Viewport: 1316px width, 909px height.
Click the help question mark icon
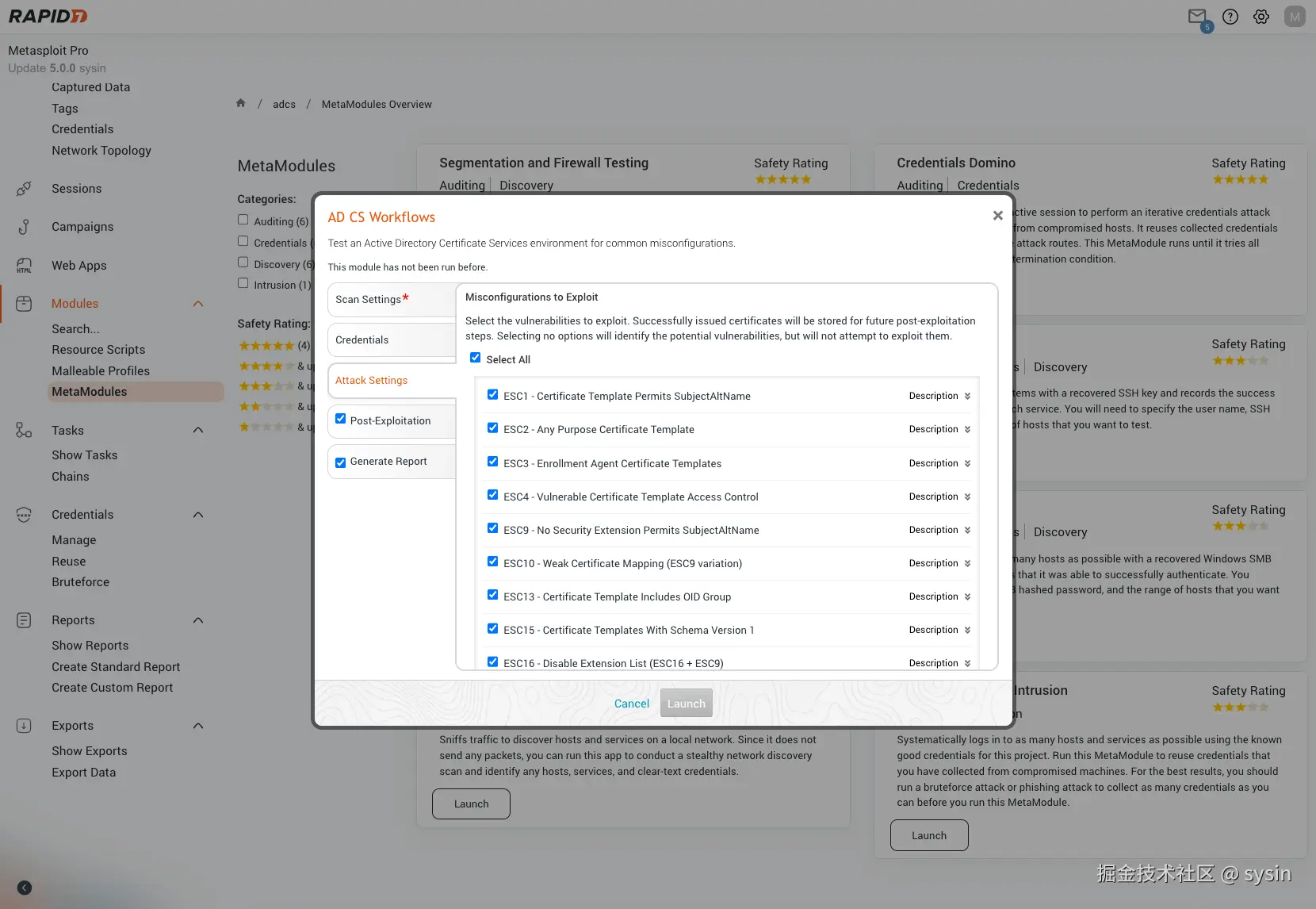[x=1230, y=17]
